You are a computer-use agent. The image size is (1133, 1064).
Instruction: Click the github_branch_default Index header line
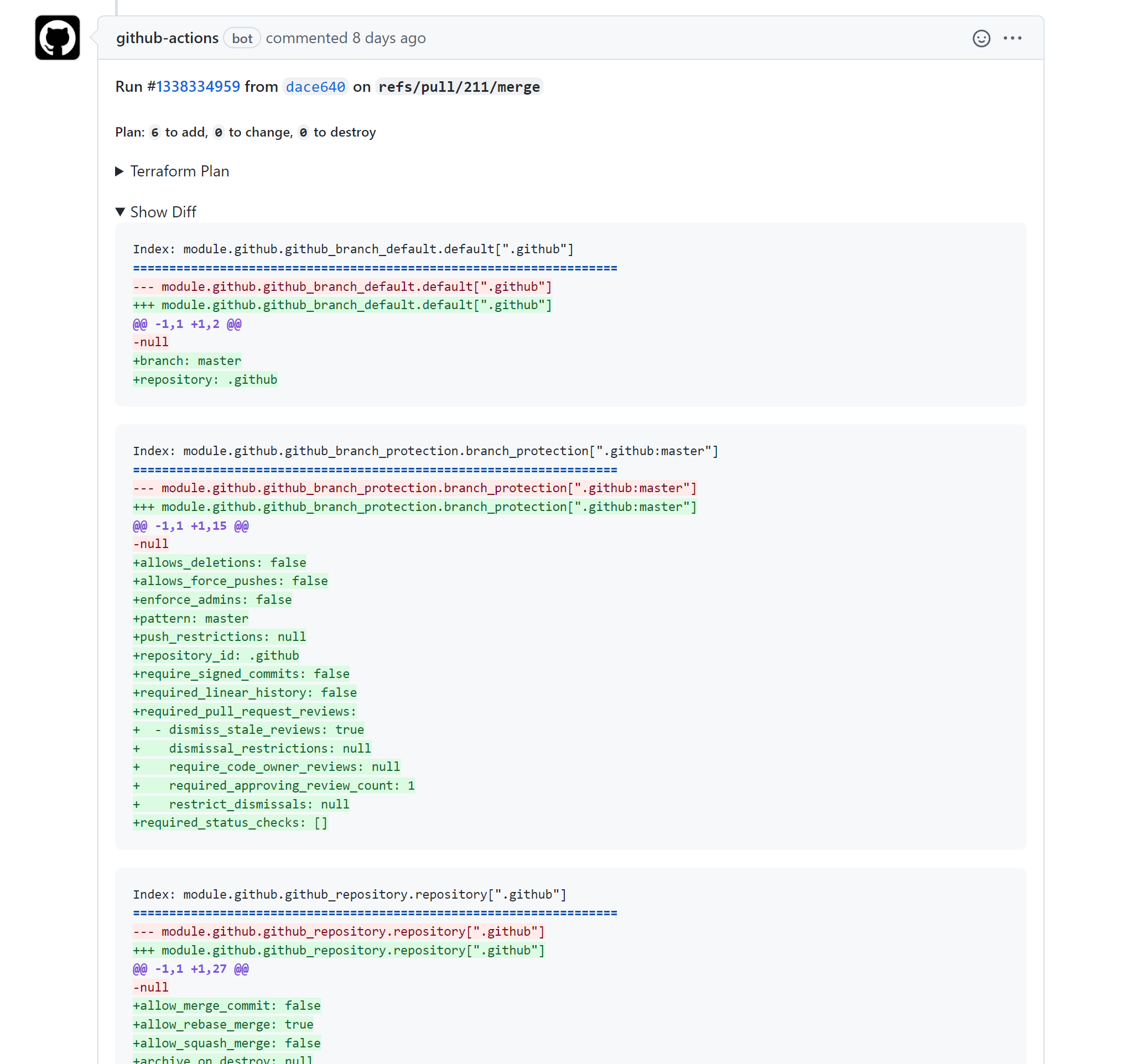coord(353,249)
